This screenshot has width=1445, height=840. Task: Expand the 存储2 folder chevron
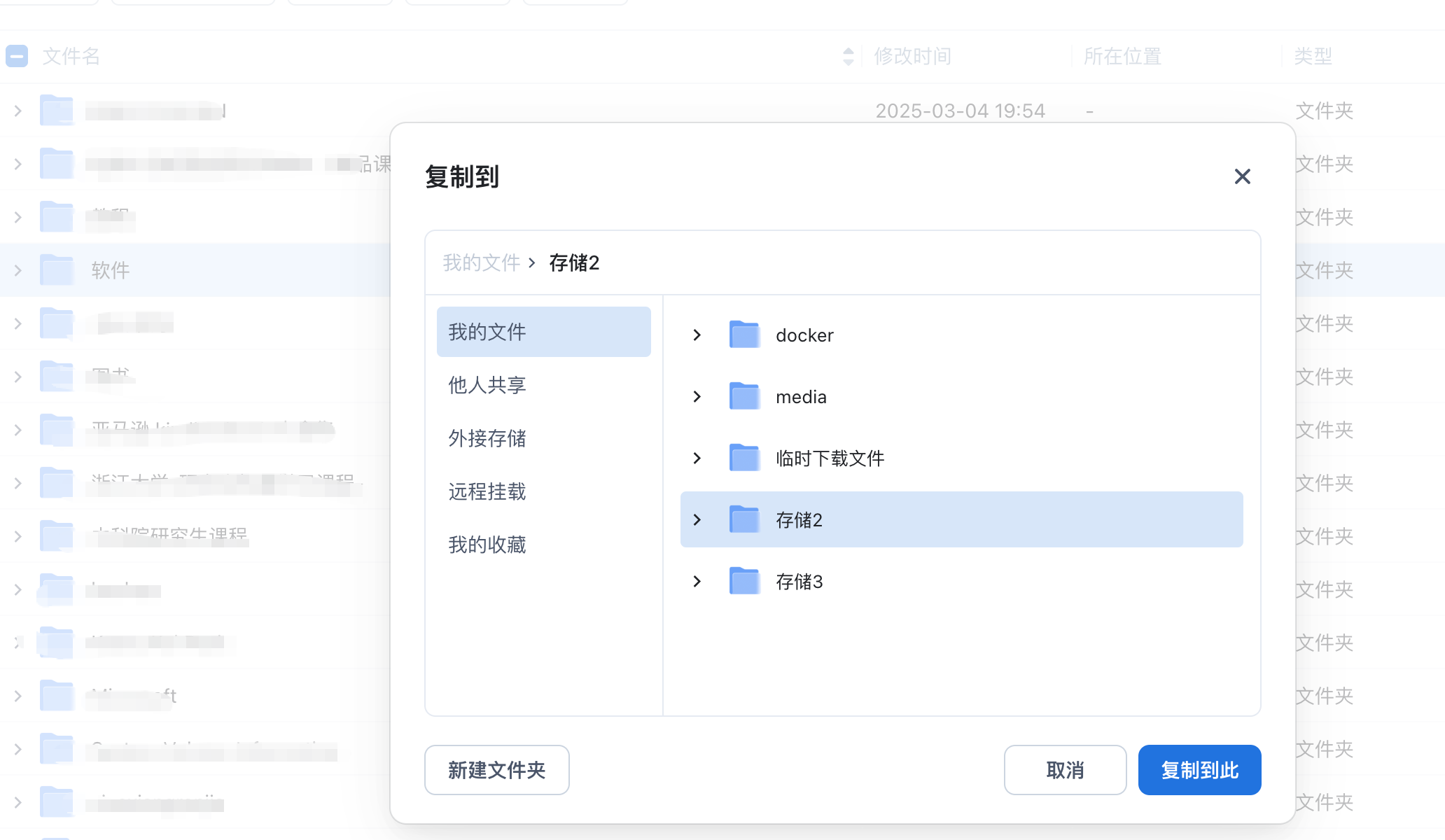[x=697, y=520]
